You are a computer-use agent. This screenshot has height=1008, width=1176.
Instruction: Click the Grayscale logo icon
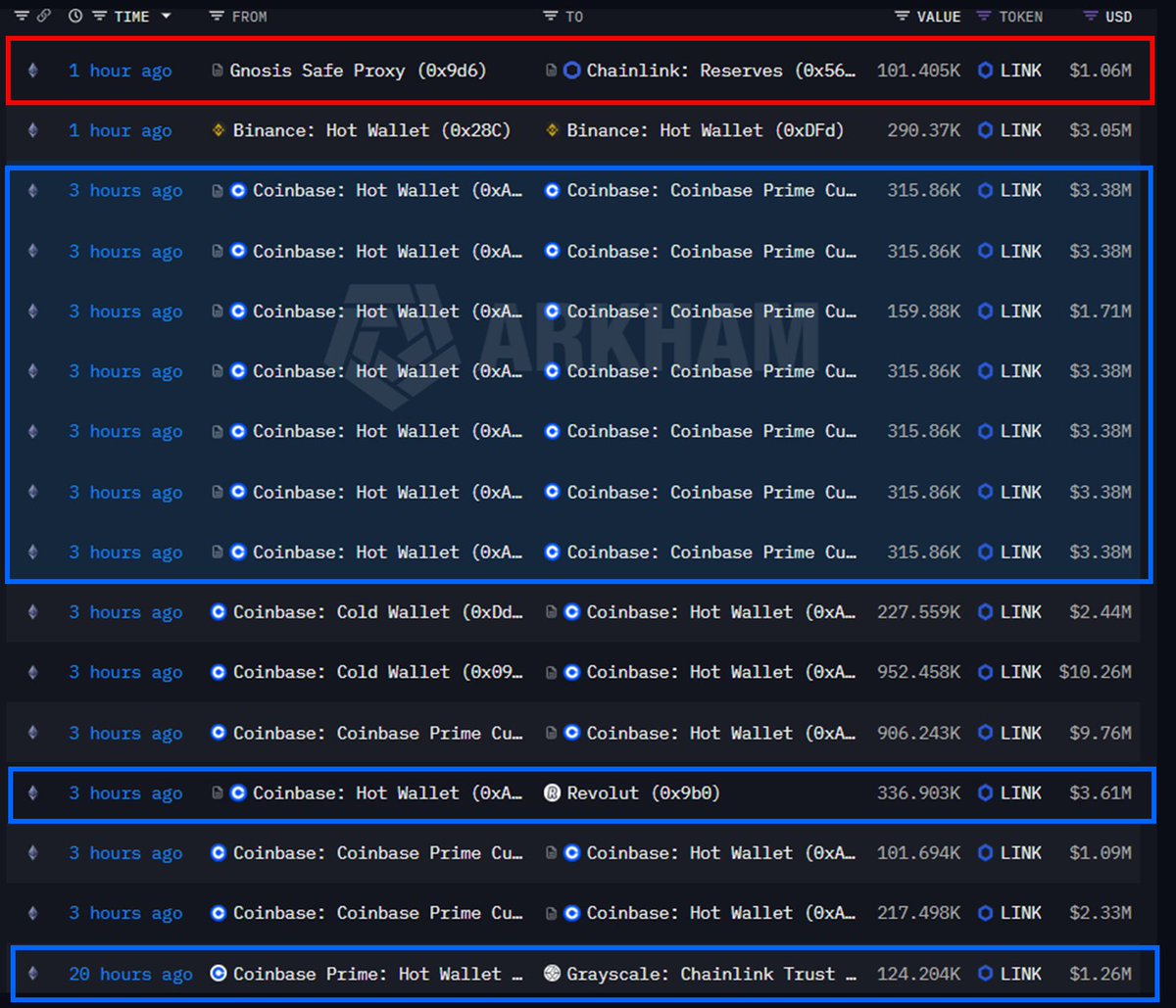[x=552, y=974]
